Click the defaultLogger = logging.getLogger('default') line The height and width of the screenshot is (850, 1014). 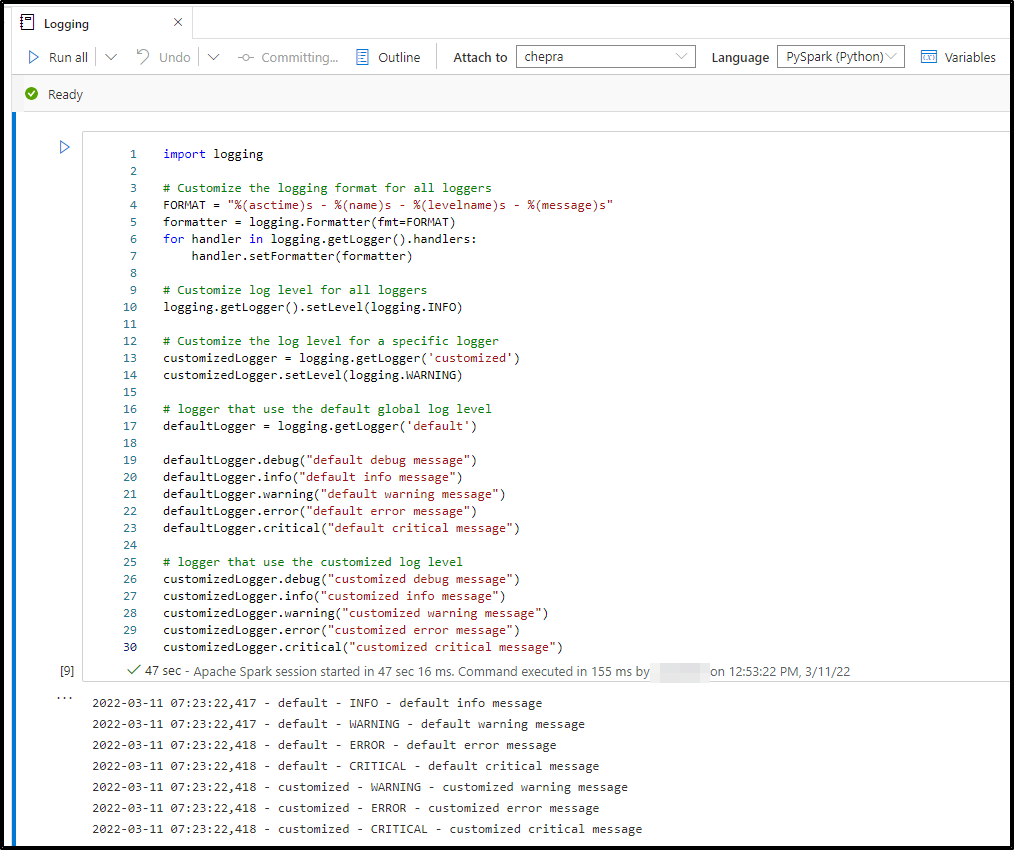point(320,426)
